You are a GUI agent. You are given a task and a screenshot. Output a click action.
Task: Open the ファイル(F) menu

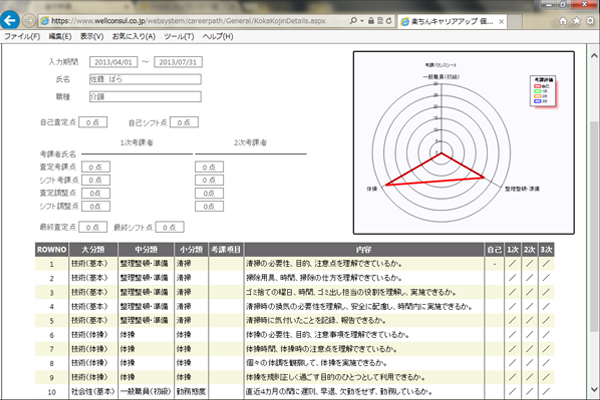[x=22, y=36]
